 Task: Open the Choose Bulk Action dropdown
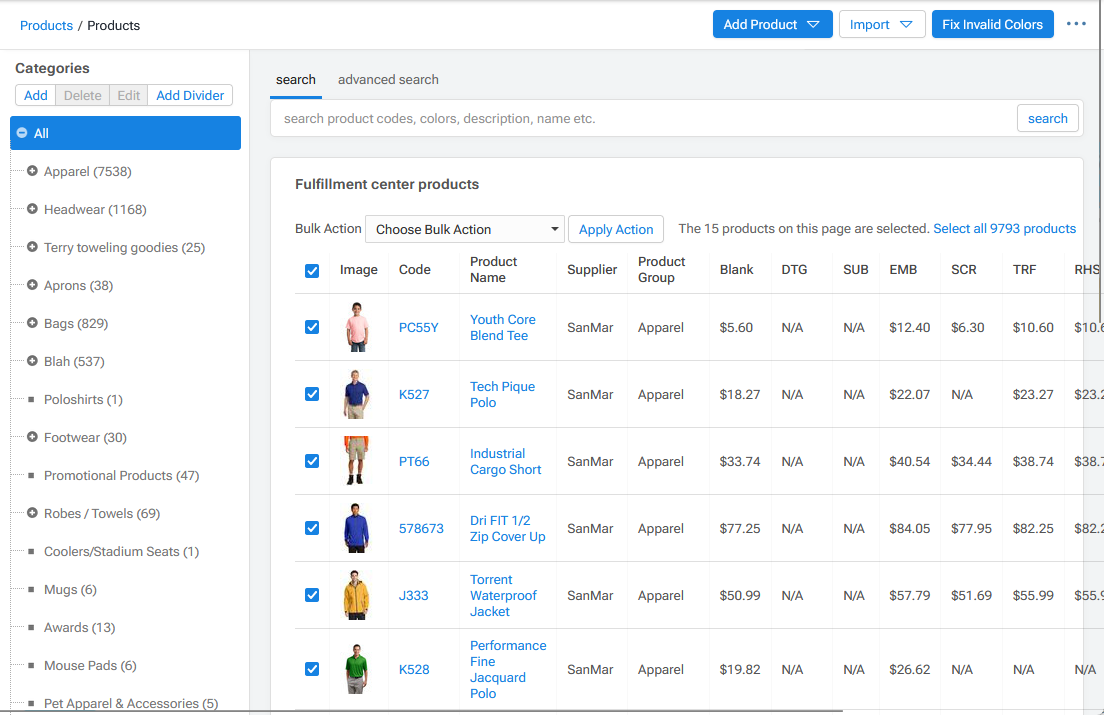coord(464,229)
